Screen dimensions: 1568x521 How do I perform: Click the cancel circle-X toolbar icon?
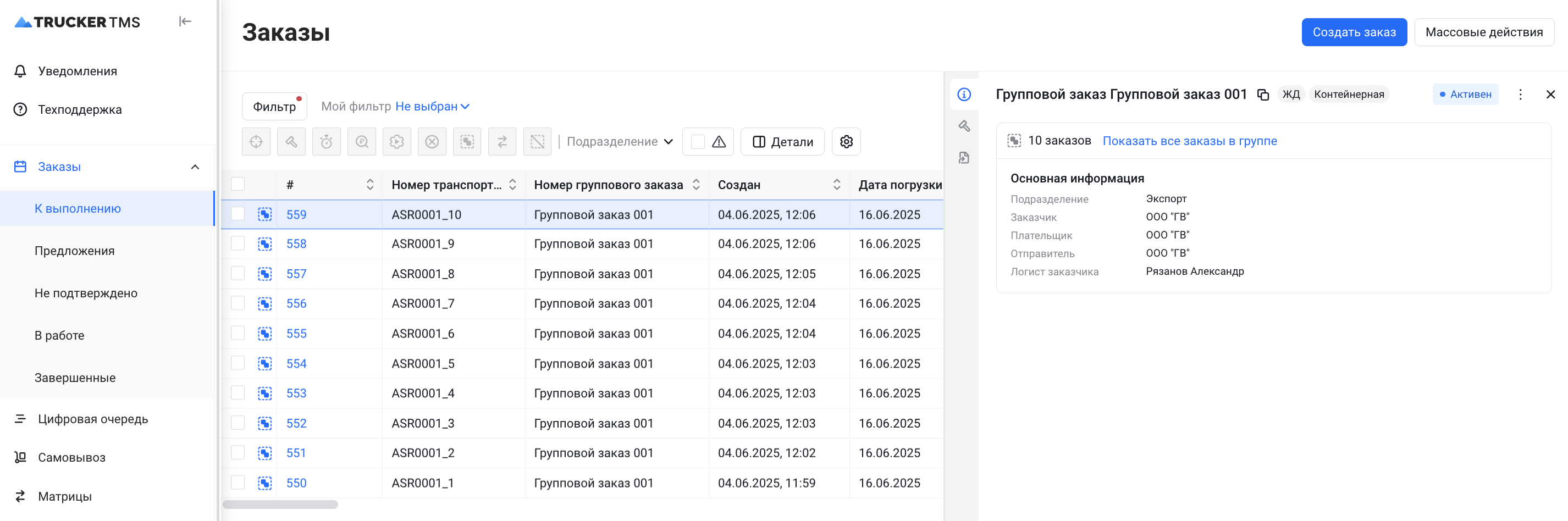[432, 142]
